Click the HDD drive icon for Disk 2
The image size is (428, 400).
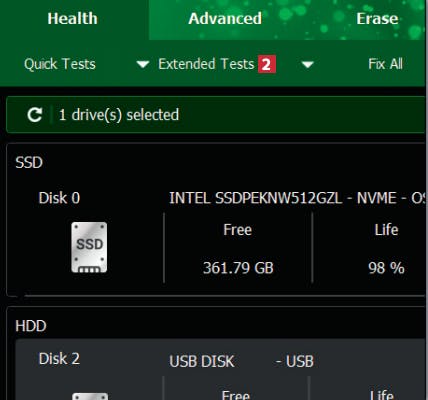(x=90, y=396)
